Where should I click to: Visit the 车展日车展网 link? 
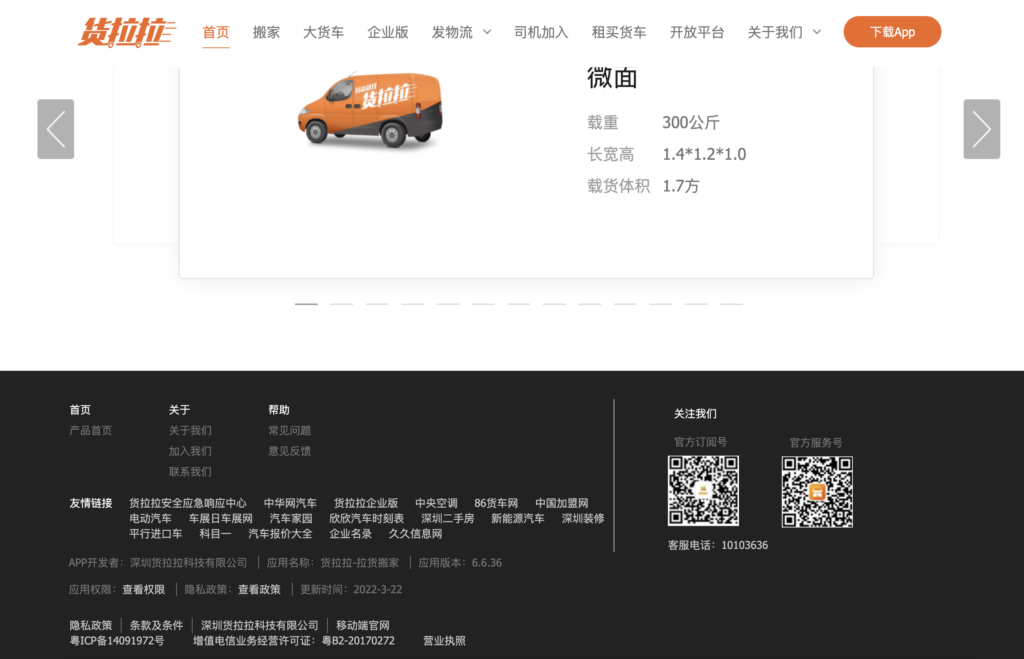pos(221,519)
